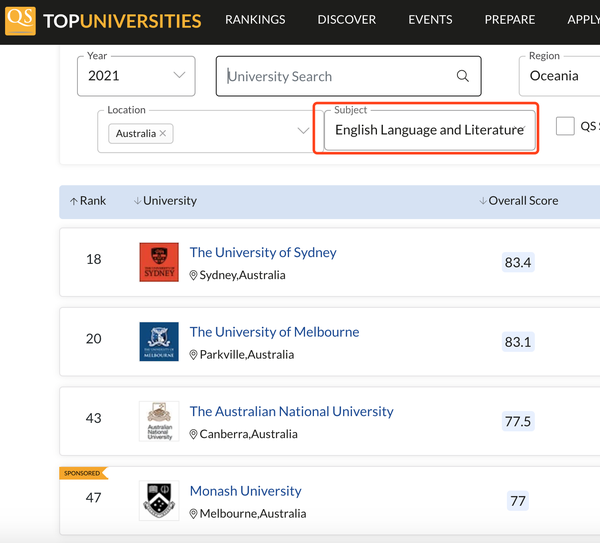Viewport: 600px width, 543px height.
Task: Click the Canberra location pin icon
Action: [x=193, y=434]
